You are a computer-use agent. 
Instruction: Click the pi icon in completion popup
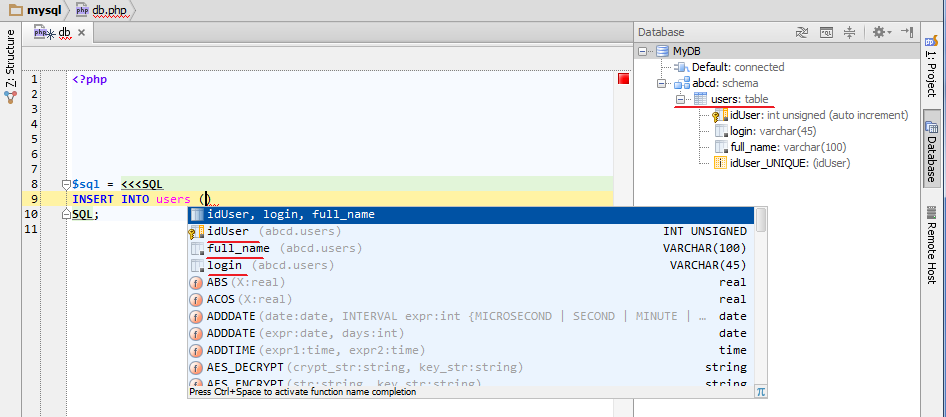(x=761, y=392)
